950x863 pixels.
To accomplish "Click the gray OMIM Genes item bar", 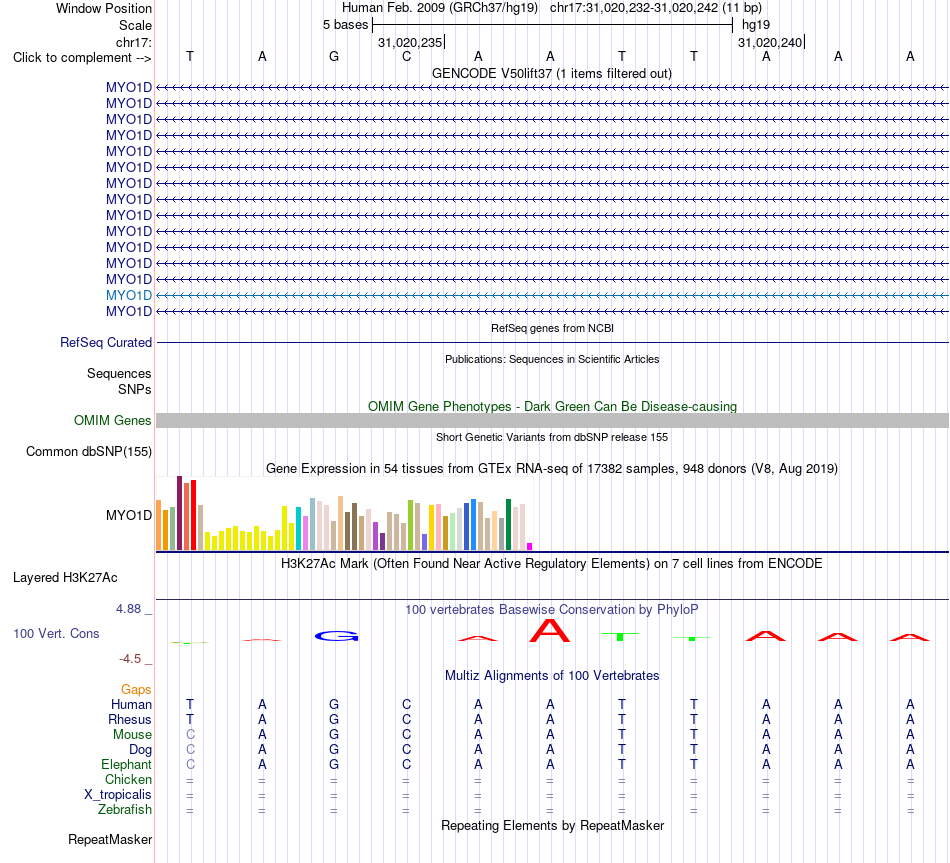I will pos(552,421).
